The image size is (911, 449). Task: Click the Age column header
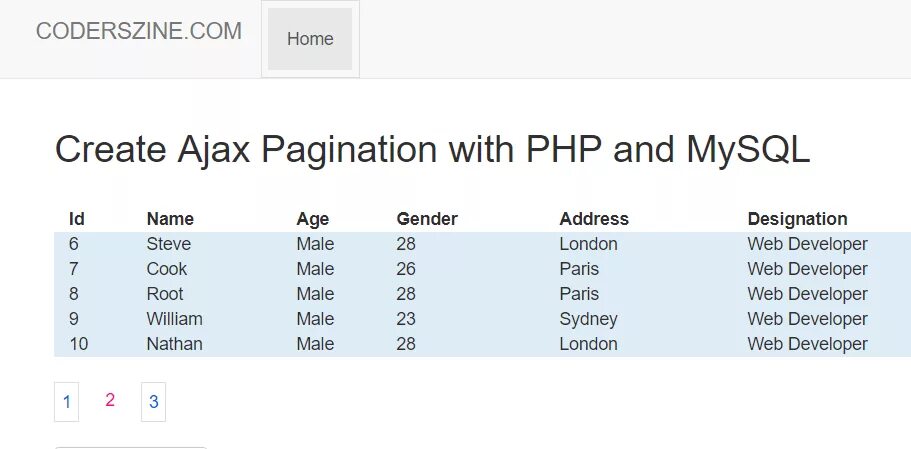coord(313,219)
